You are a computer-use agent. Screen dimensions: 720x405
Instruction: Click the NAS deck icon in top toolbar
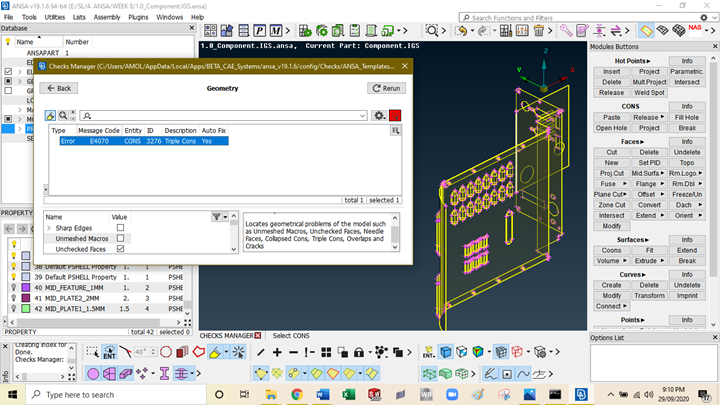[695, 28]
